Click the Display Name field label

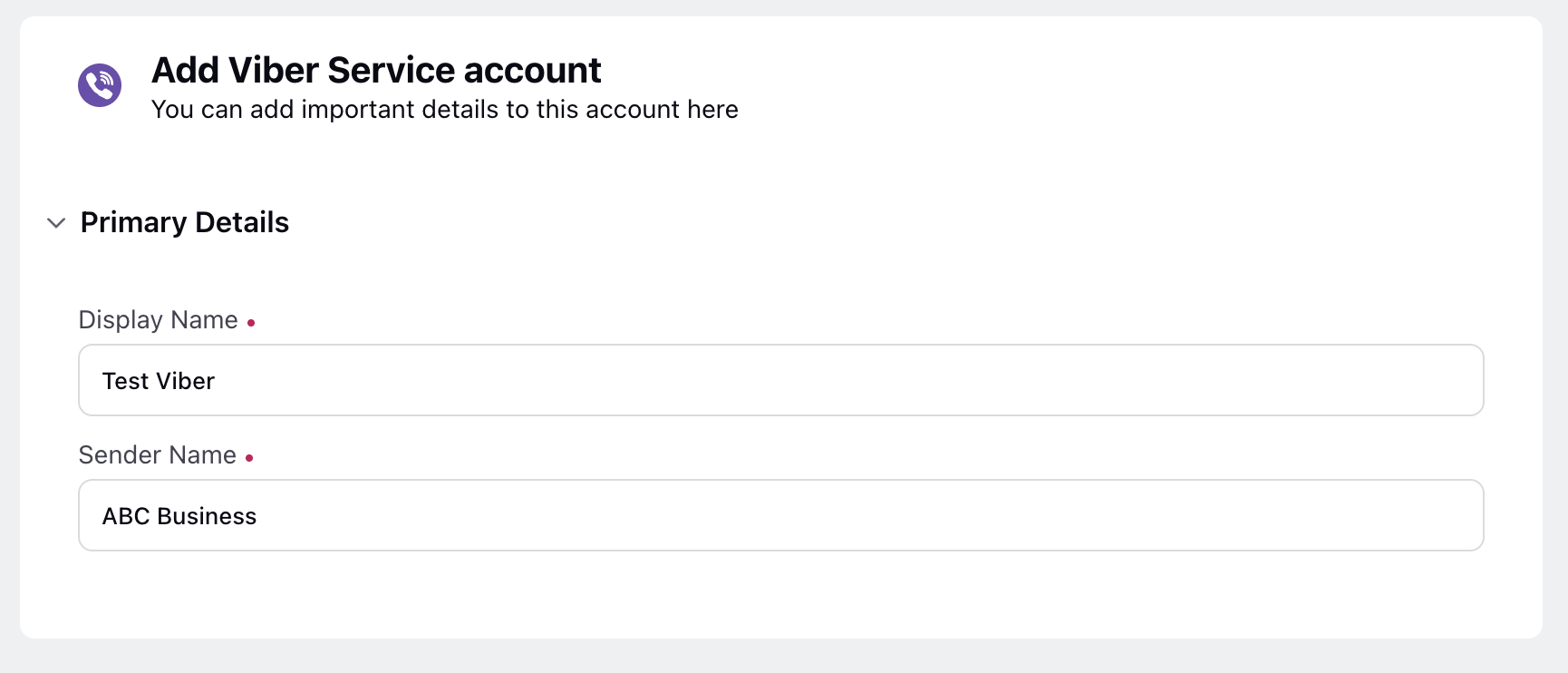tap(159, 320)
